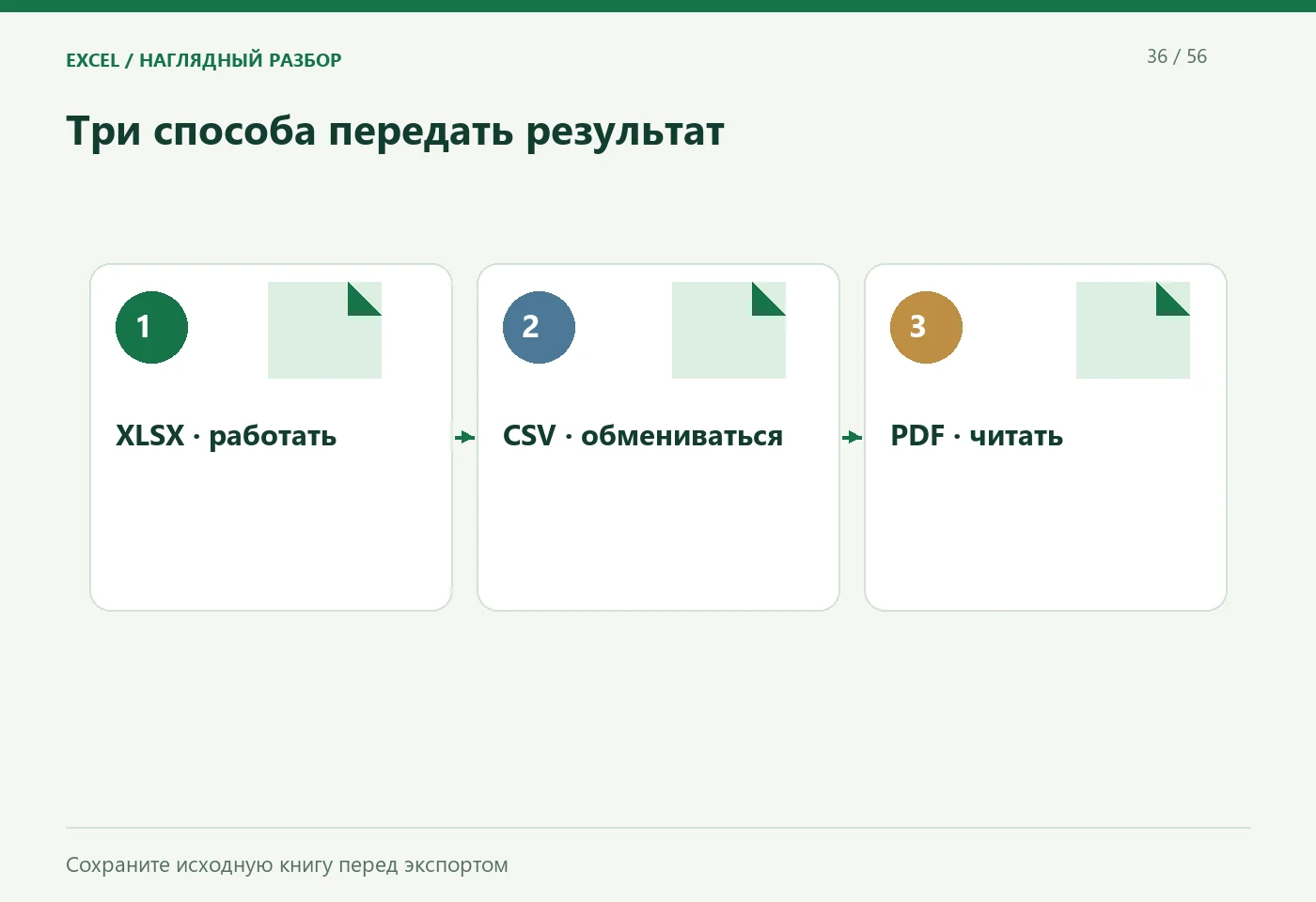
Task: Click the "CSV · обмениваться" label
Action: 643,436
